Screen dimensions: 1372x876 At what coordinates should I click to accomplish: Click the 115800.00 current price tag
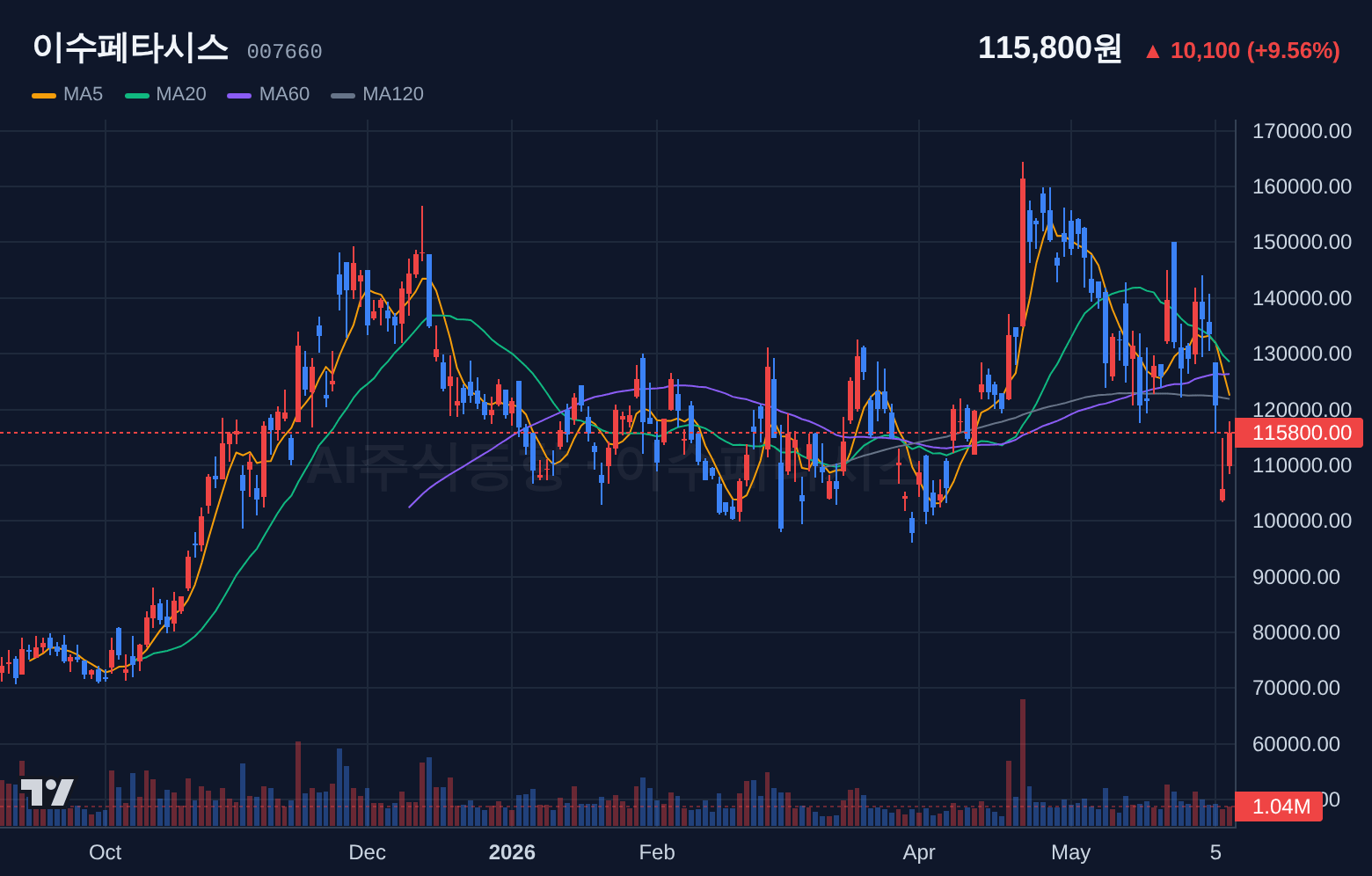coord(1299,433)
